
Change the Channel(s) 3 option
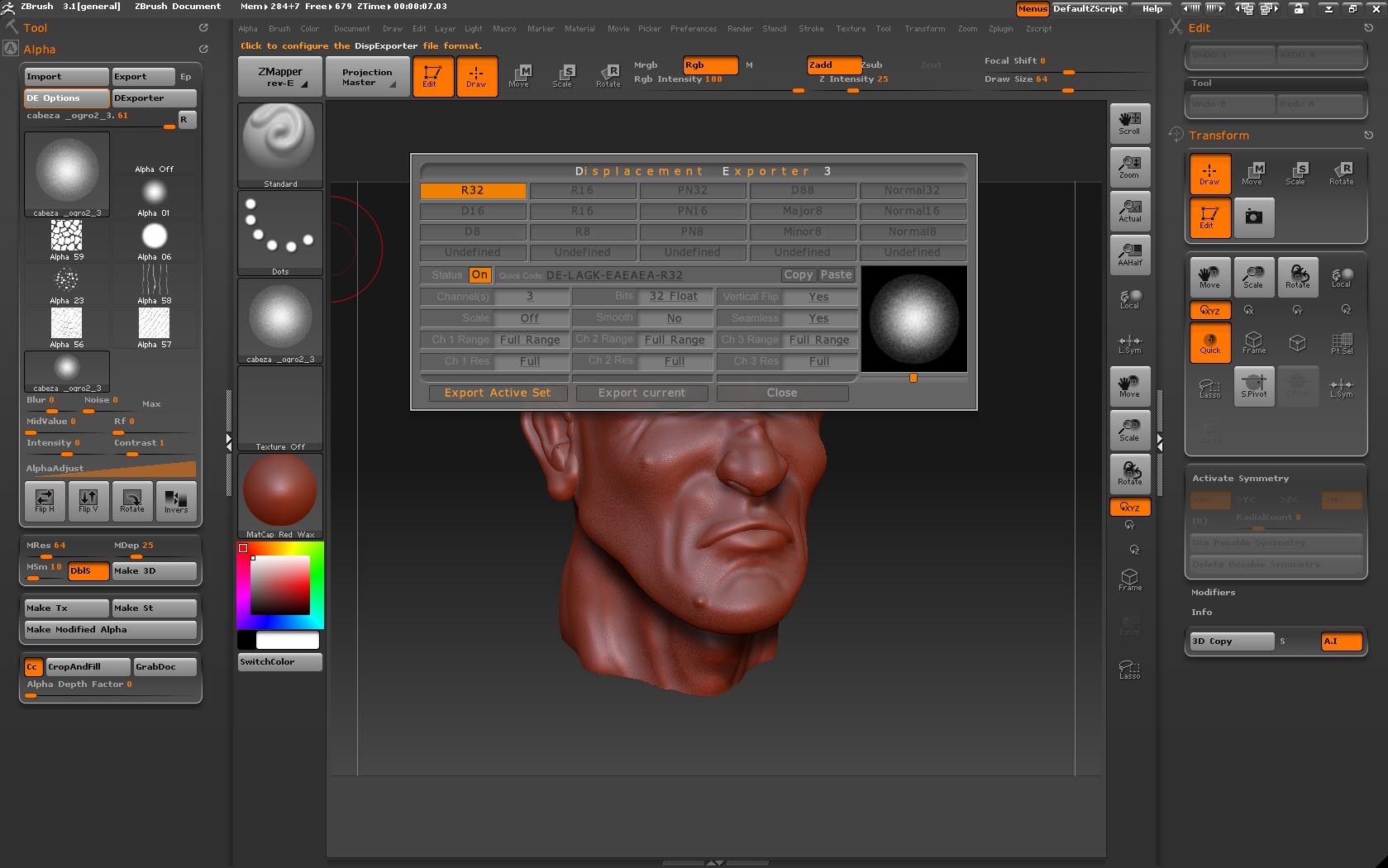click(x=530, y=297)
